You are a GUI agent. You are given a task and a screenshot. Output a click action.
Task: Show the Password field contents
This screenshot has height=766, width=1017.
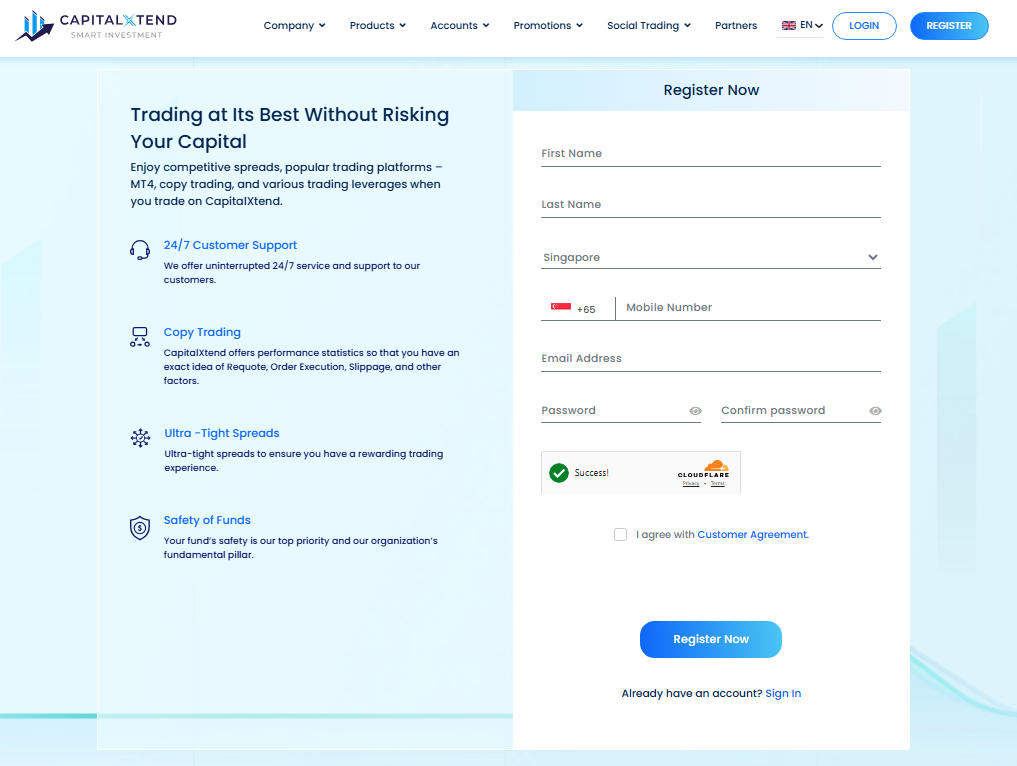(x=695, y=411)
